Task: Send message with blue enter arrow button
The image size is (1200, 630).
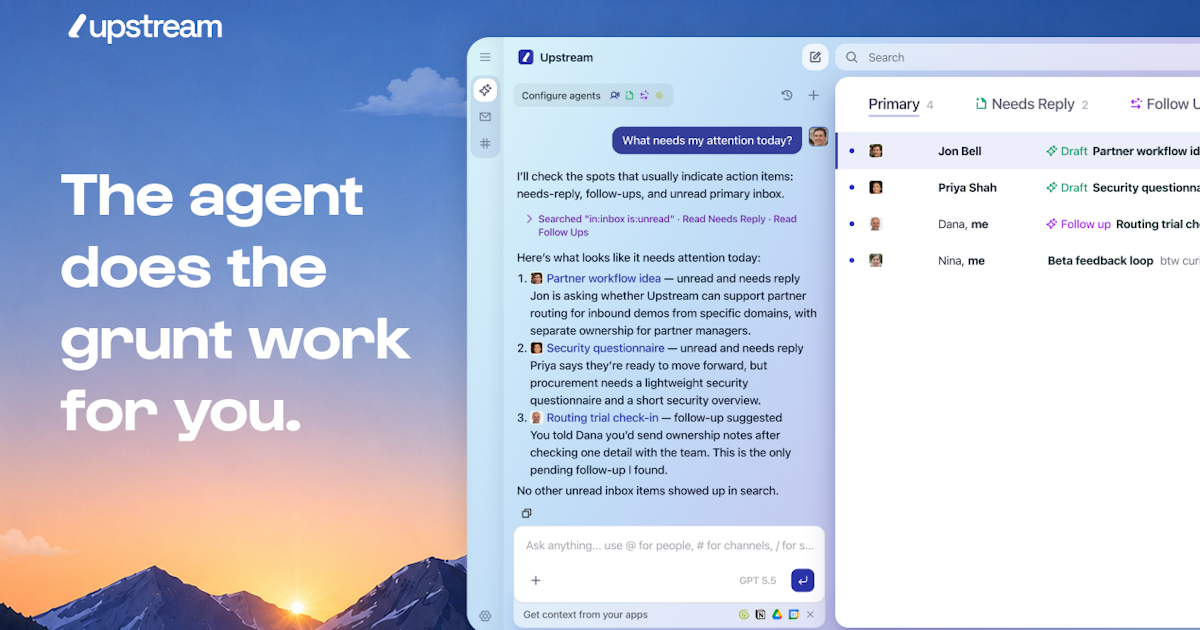Action: [x=802, y=580]
